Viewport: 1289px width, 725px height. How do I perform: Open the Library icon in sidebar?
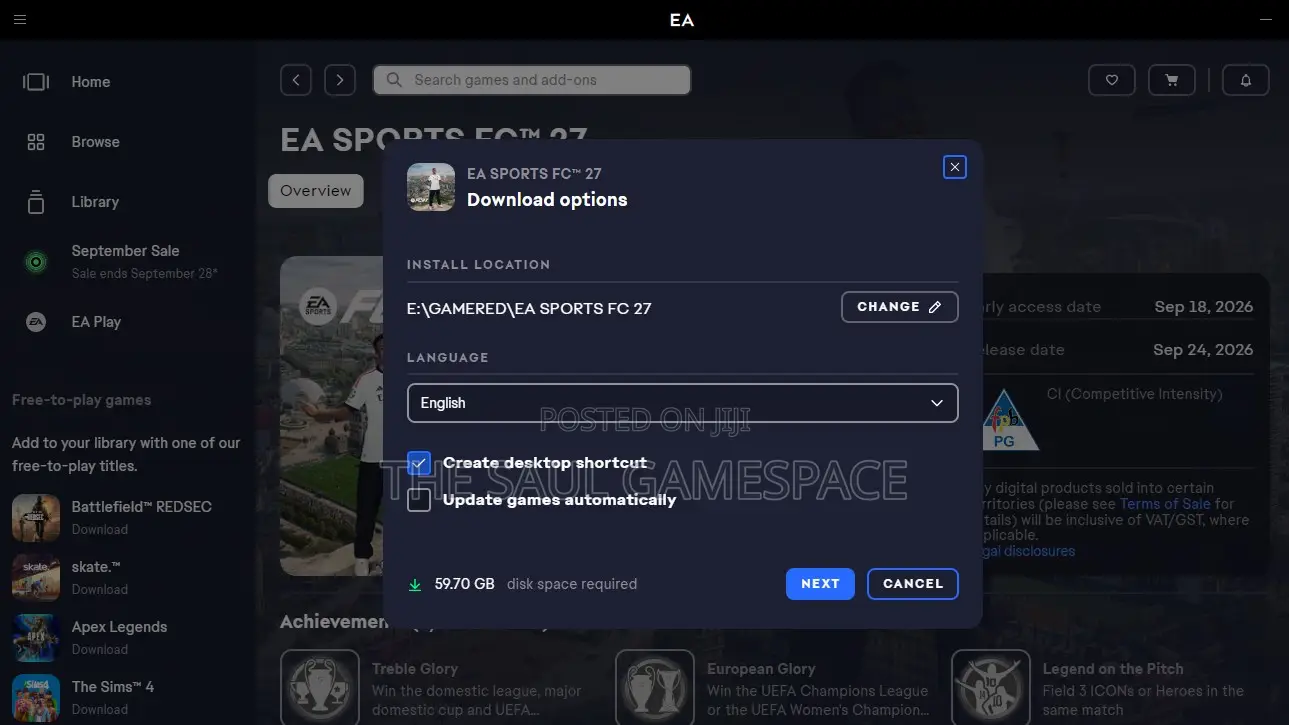coord(36,202)
